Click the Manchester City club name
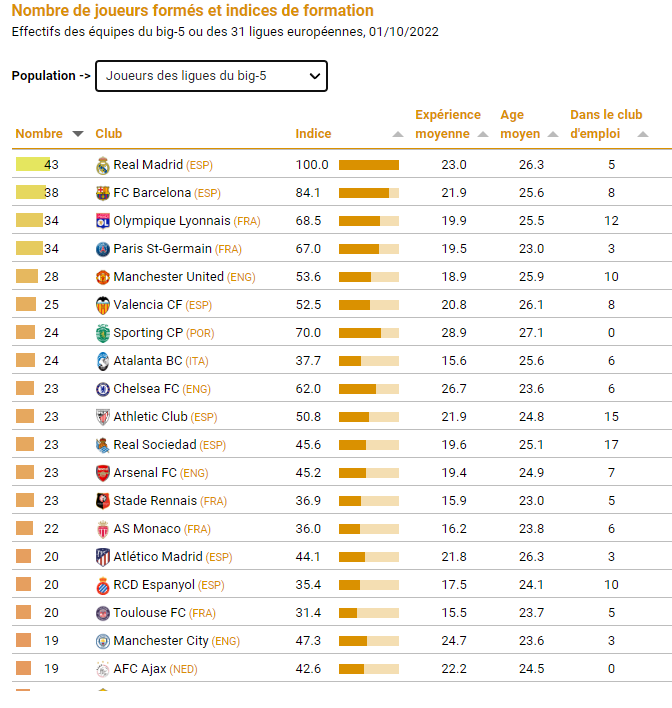Image resolution: width=672 pixels, height=708 pixels. click(161, 641)
